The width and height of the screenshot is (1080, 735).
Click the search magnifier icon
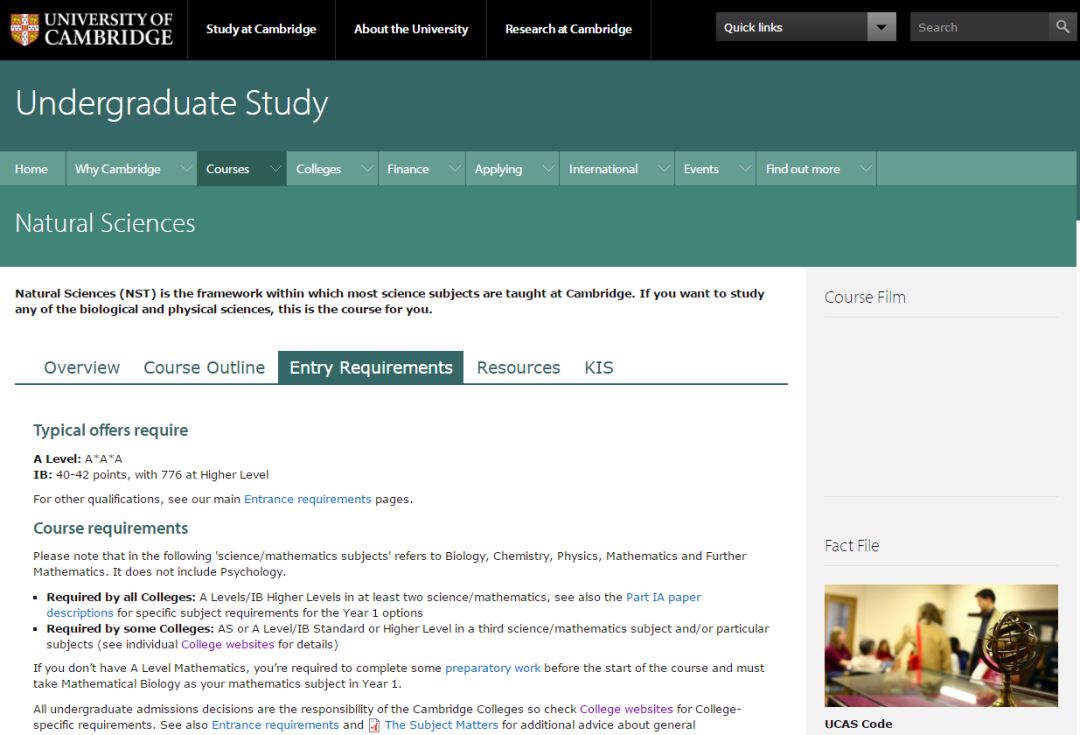coord(1063,27)
